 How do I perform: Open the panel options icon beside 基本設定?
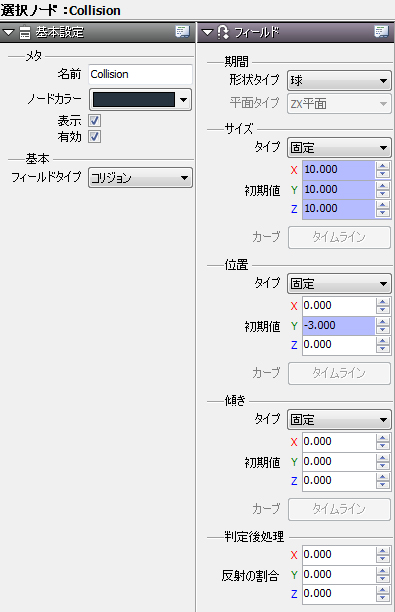tap(182, 32)
